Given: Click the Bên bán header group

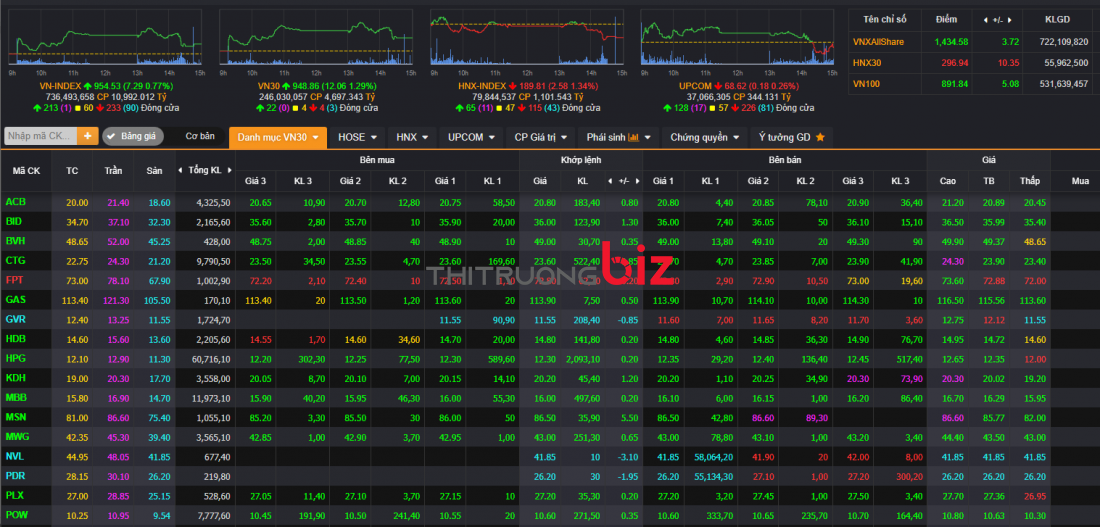Looking at the screenshot, I should [x=784, y=161].
